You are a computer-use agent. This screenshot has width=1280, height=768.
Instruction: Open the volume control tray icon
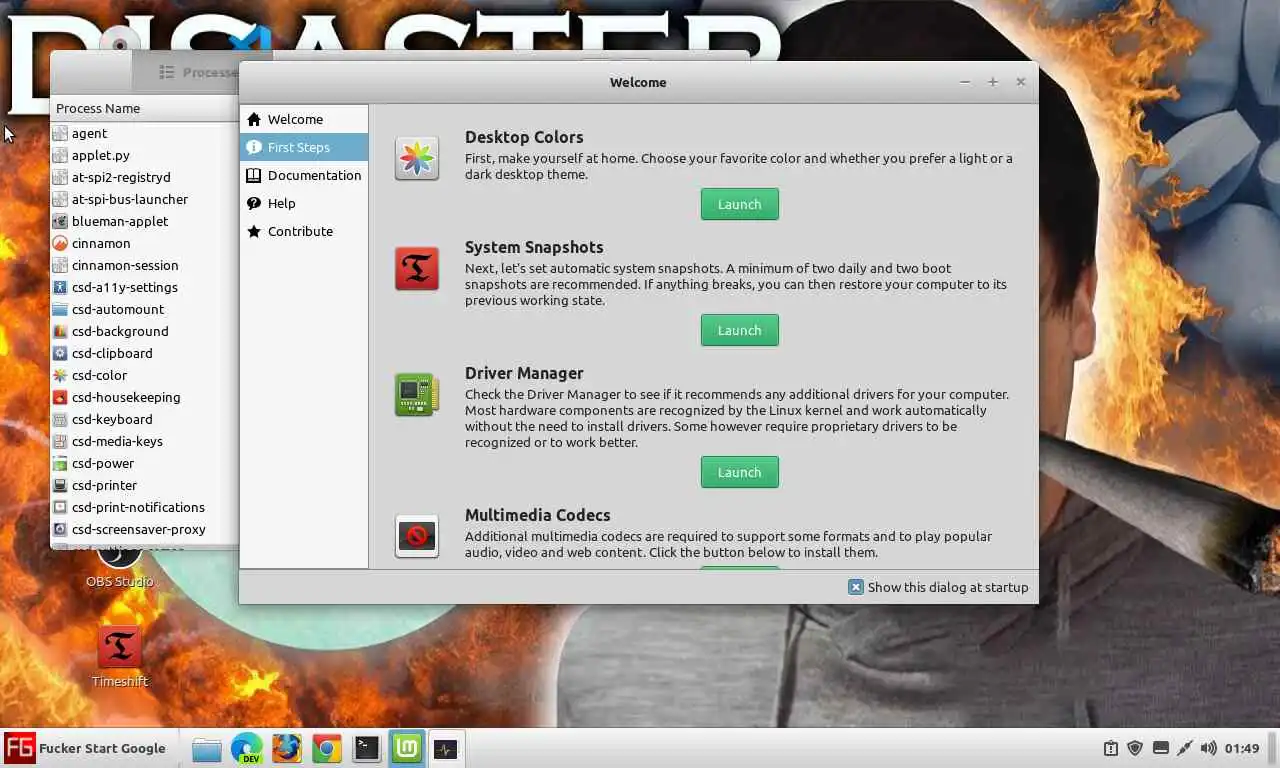pos(1209,748)
